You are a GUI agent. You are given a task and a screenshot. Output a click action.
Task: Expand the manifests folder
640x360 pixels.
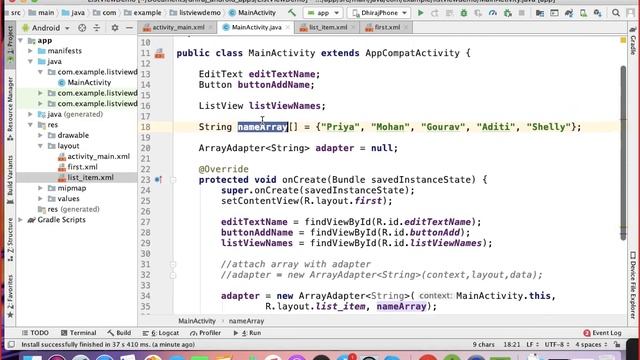31,51
